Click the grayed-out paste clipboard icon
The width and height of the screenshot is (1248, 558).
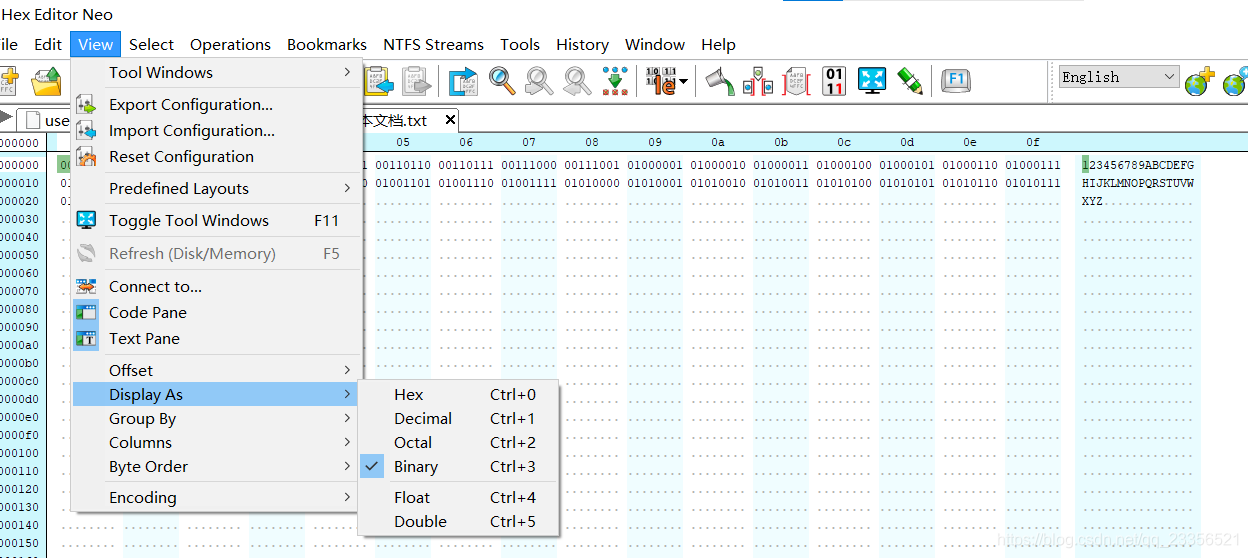tap(418, 80)
